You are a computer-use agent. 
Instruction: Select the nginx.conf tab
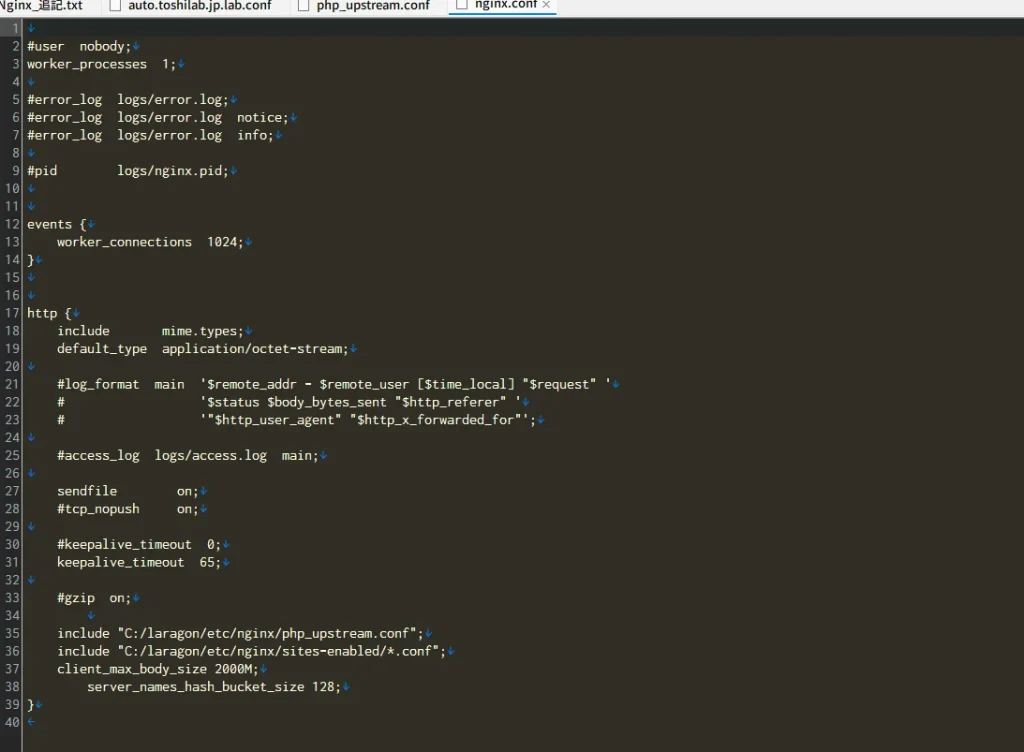(505, 5)
